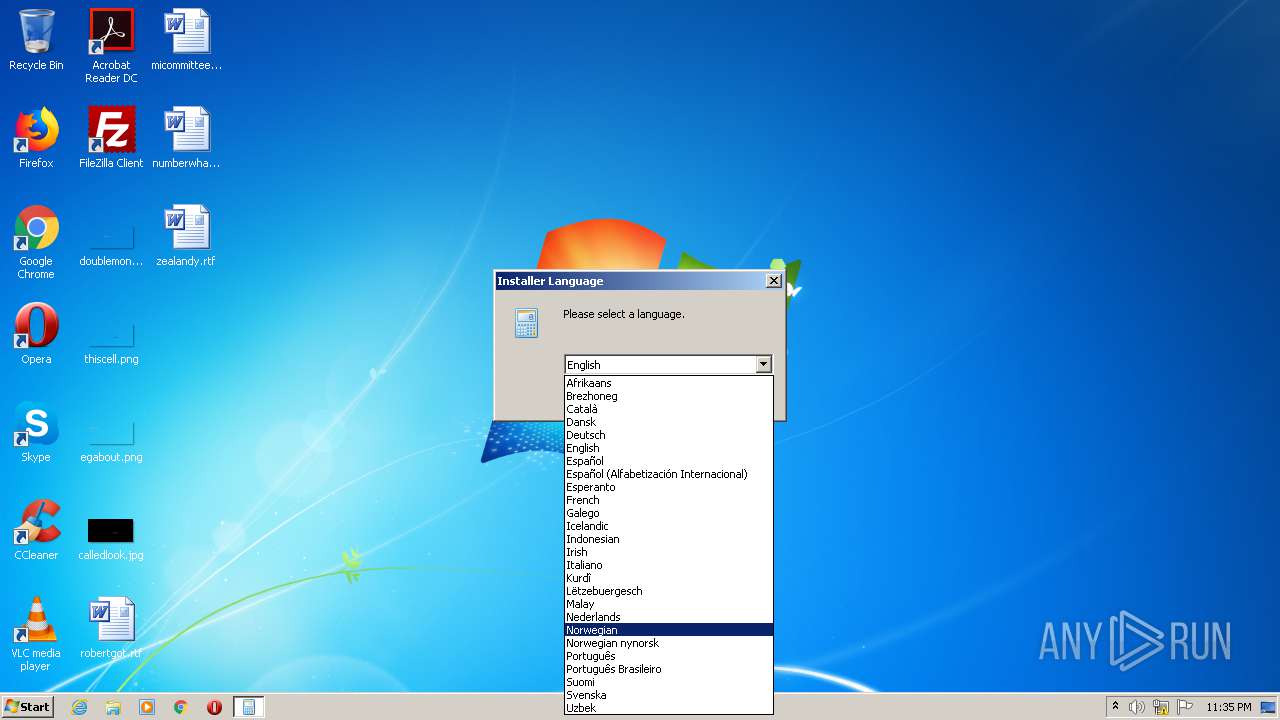Choose Galego language option

[x=669, y=513]
